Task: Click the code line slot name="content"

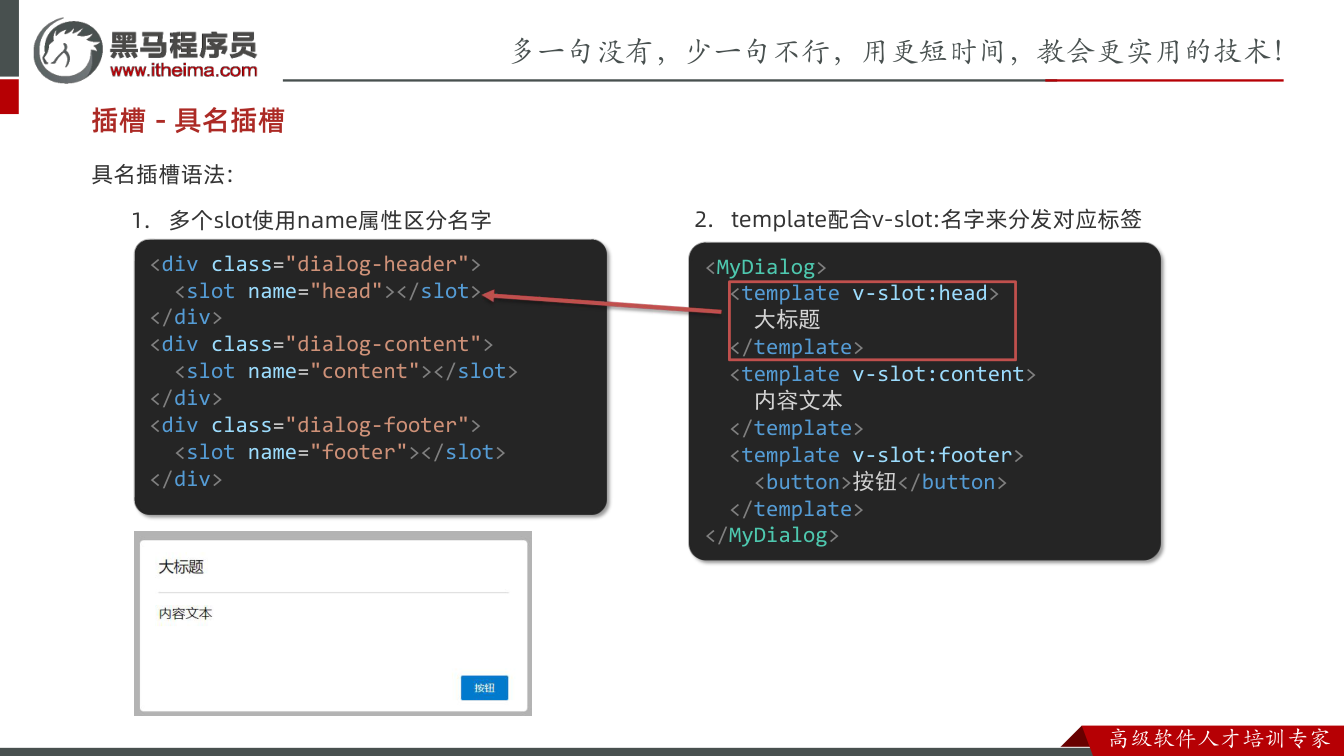Action: 346,371
